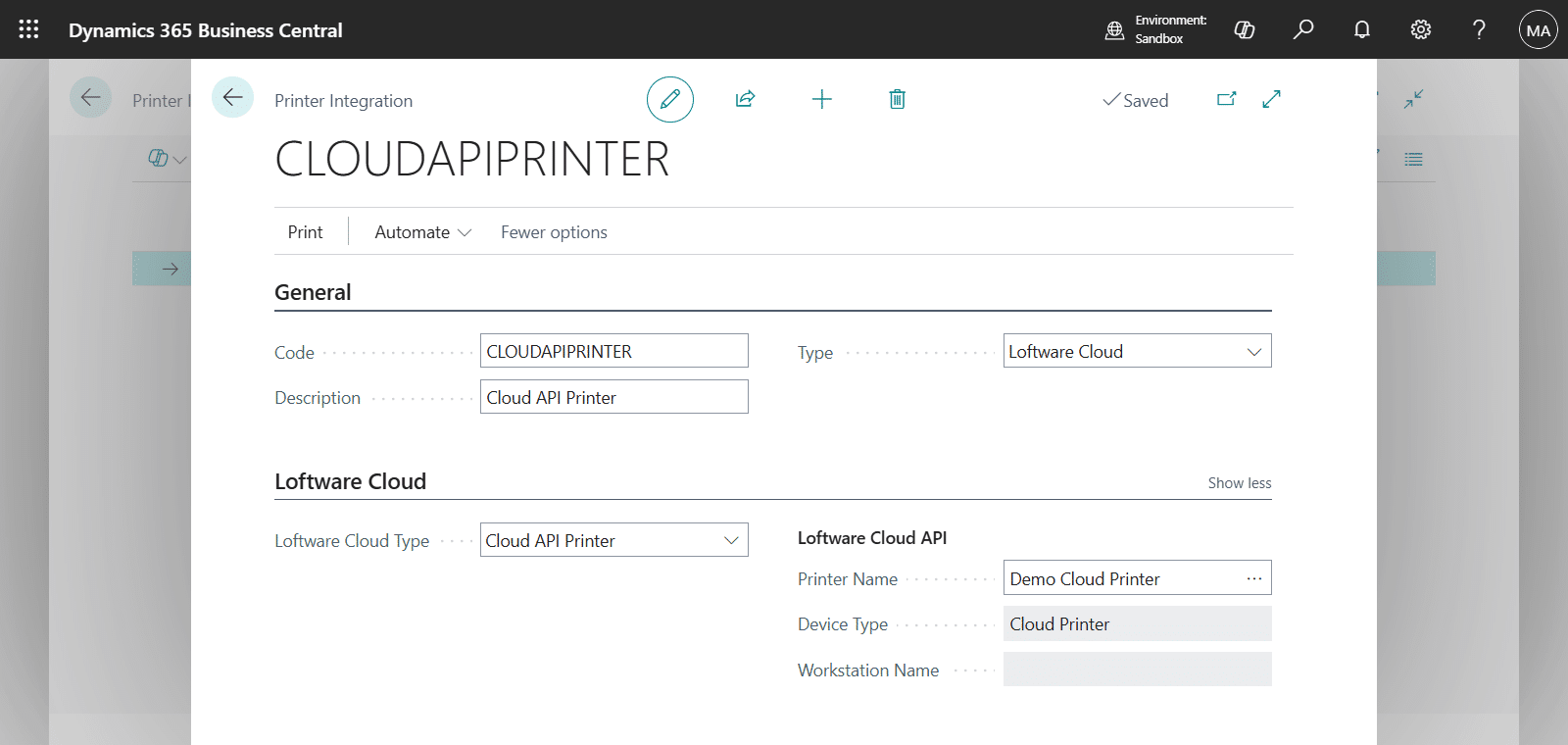Click the Type field label
This screenshot has width=1568, height=745.
click(x=815, y=353)
